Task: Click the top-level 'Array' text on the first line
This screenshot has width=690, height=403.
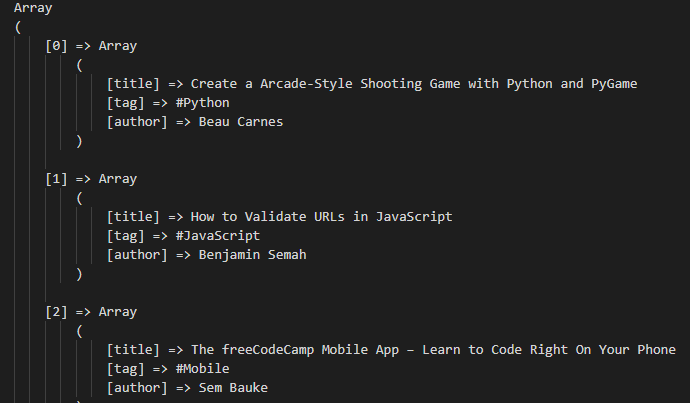Action: [x=33, y=8]
